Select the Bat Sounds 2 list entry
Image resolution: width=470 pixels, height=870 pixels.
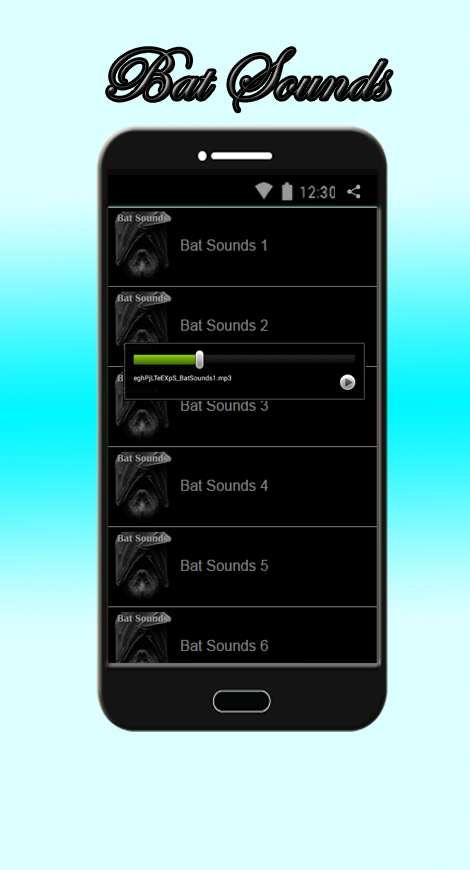tap(242, 315)
